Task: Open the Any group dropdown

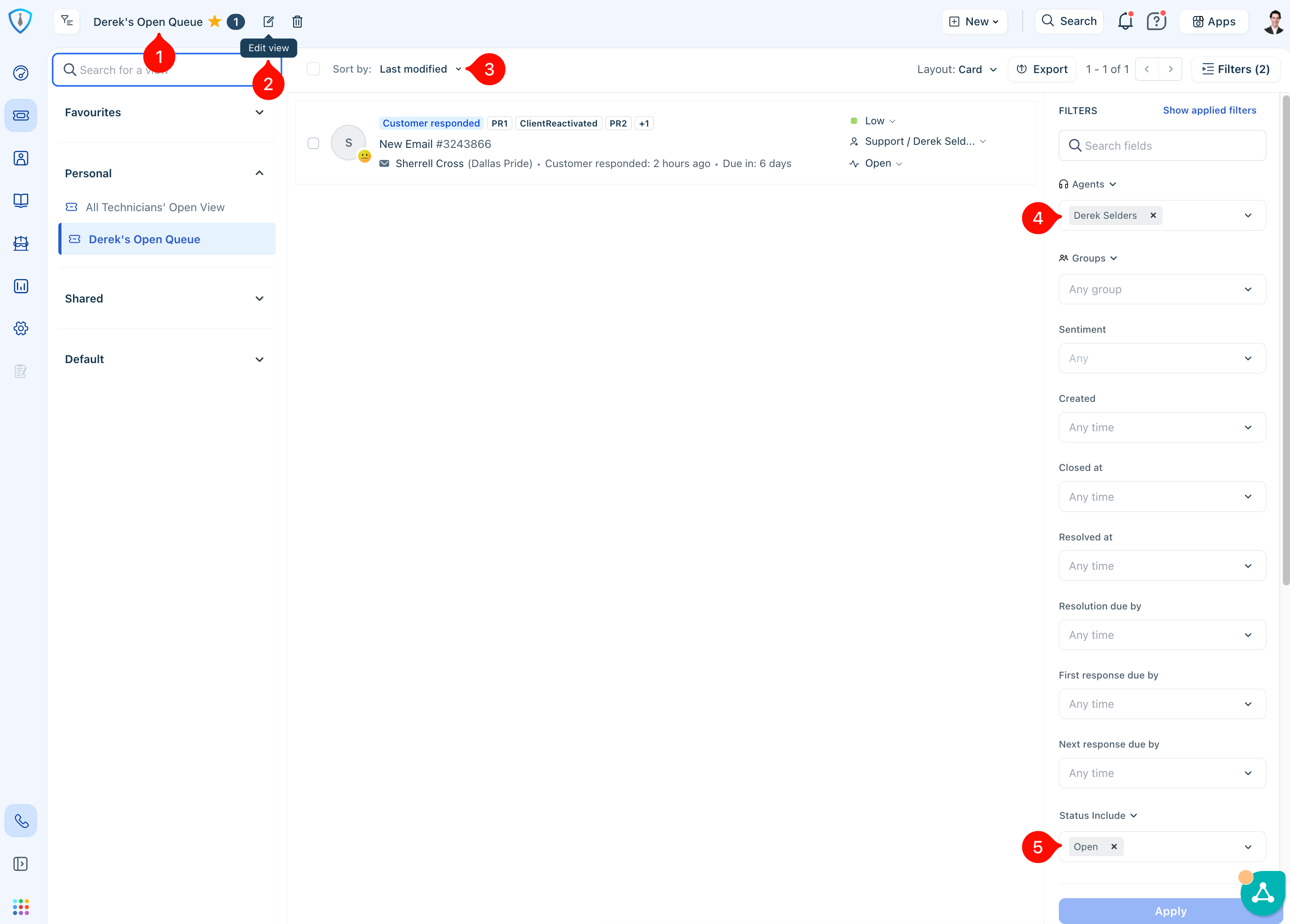Action: (x=1161, y=289)
